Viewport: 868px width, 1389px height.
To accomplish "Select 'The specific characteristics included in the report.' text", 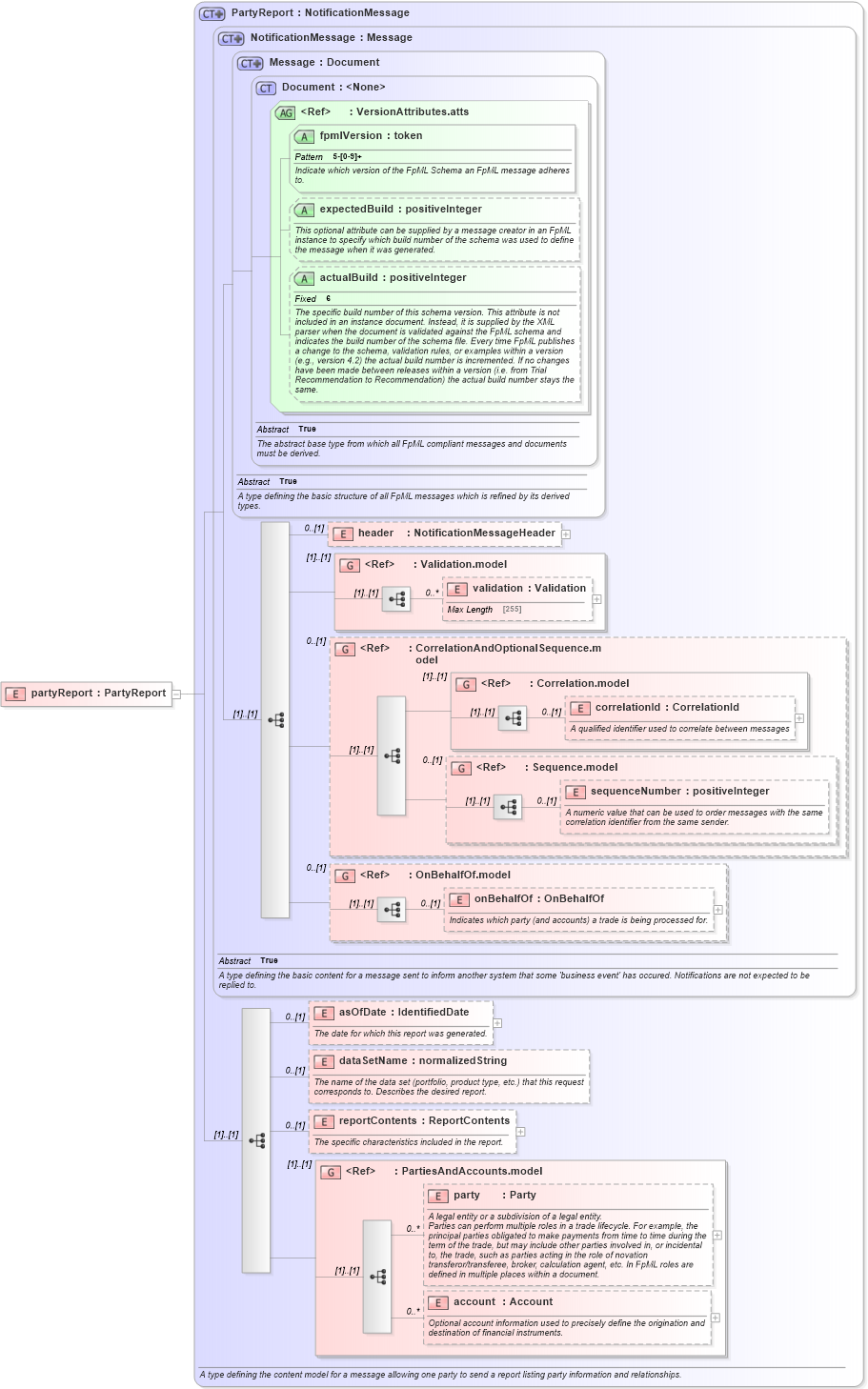I will pos(409,1142).
